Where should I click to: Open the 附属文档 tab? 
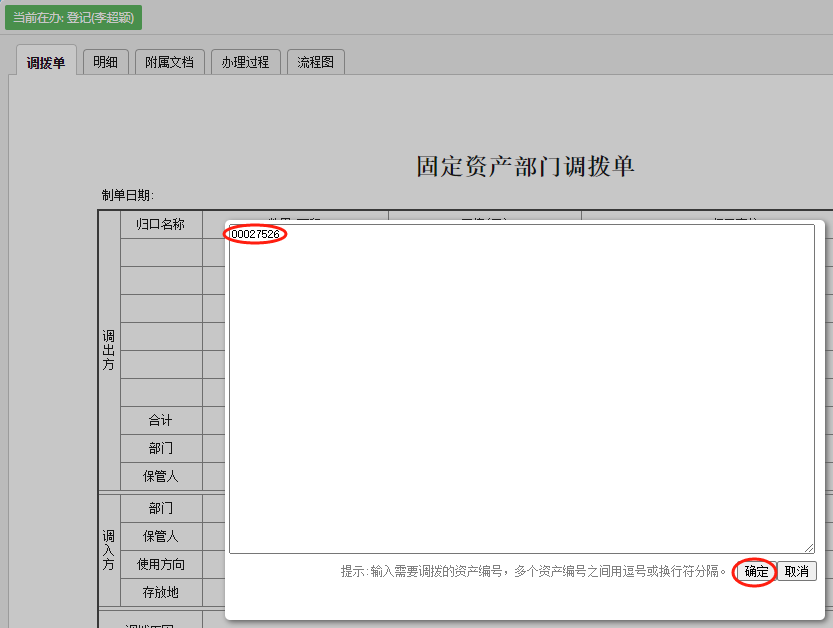click(169, 62)
